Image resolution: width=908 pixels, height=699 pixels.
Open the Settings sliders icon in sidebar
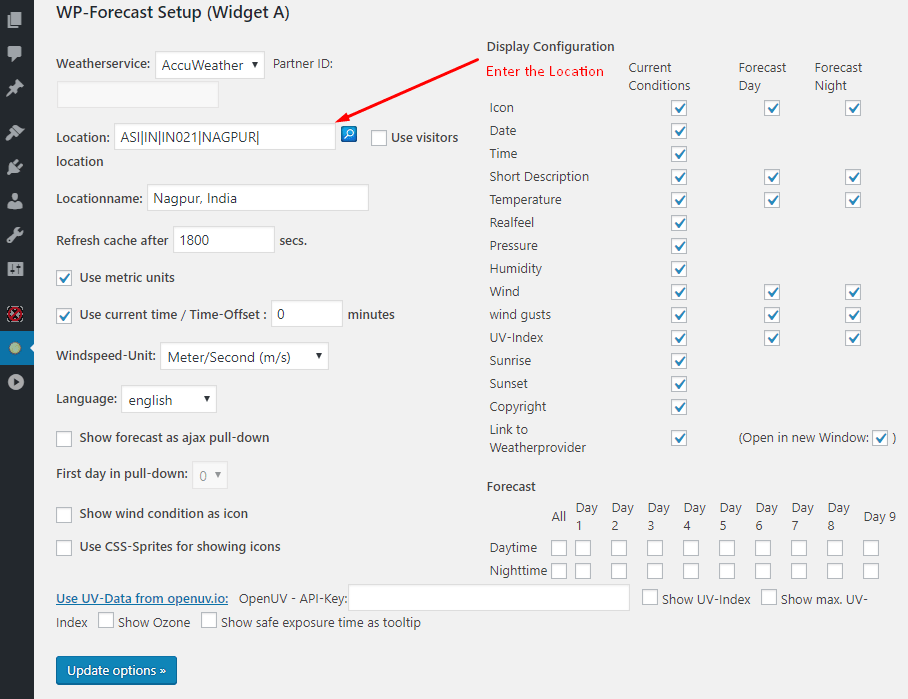coord(17,269)
